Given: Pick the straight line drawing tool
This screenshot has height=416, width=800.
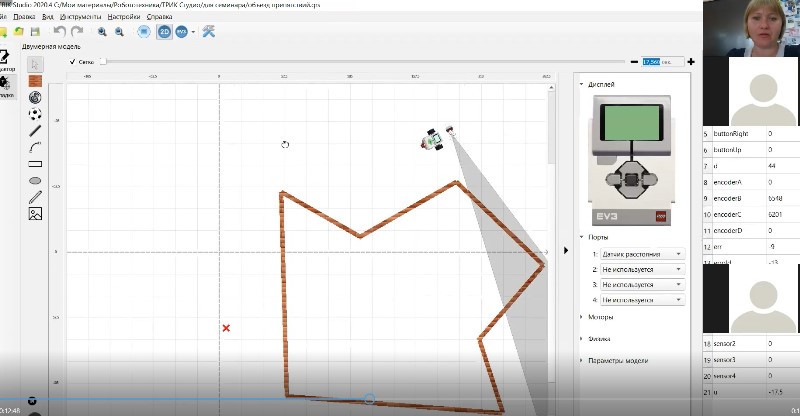Looking at the screenshot, I should (35, 130).
